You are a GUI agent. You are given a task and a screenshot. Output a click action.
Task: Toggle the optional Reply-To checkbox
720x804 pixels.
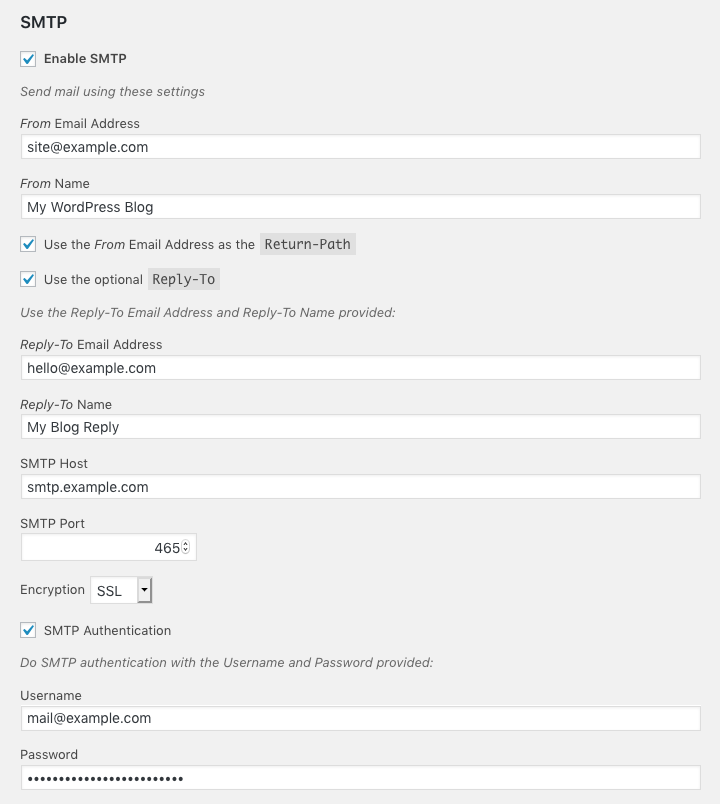(x=29, y=279)
